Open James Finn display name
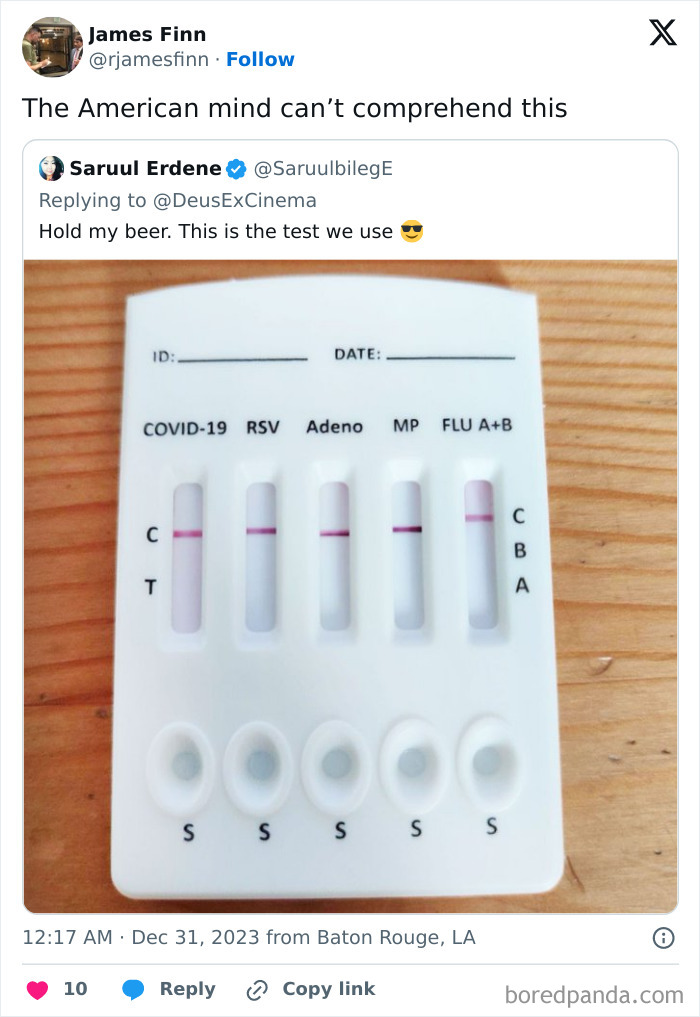Screen dimensions: 700x1017 pos(147,34)
